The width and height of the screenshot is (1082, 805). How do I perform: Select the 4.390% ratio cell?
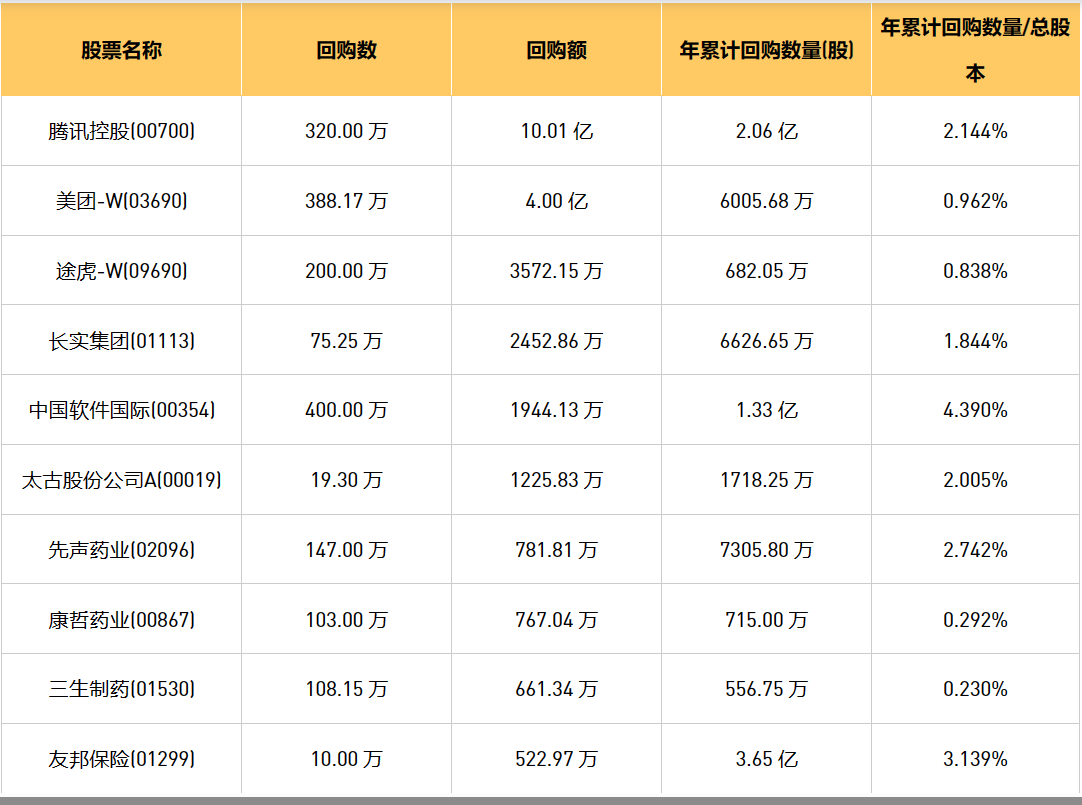click(x=975, y=410)
